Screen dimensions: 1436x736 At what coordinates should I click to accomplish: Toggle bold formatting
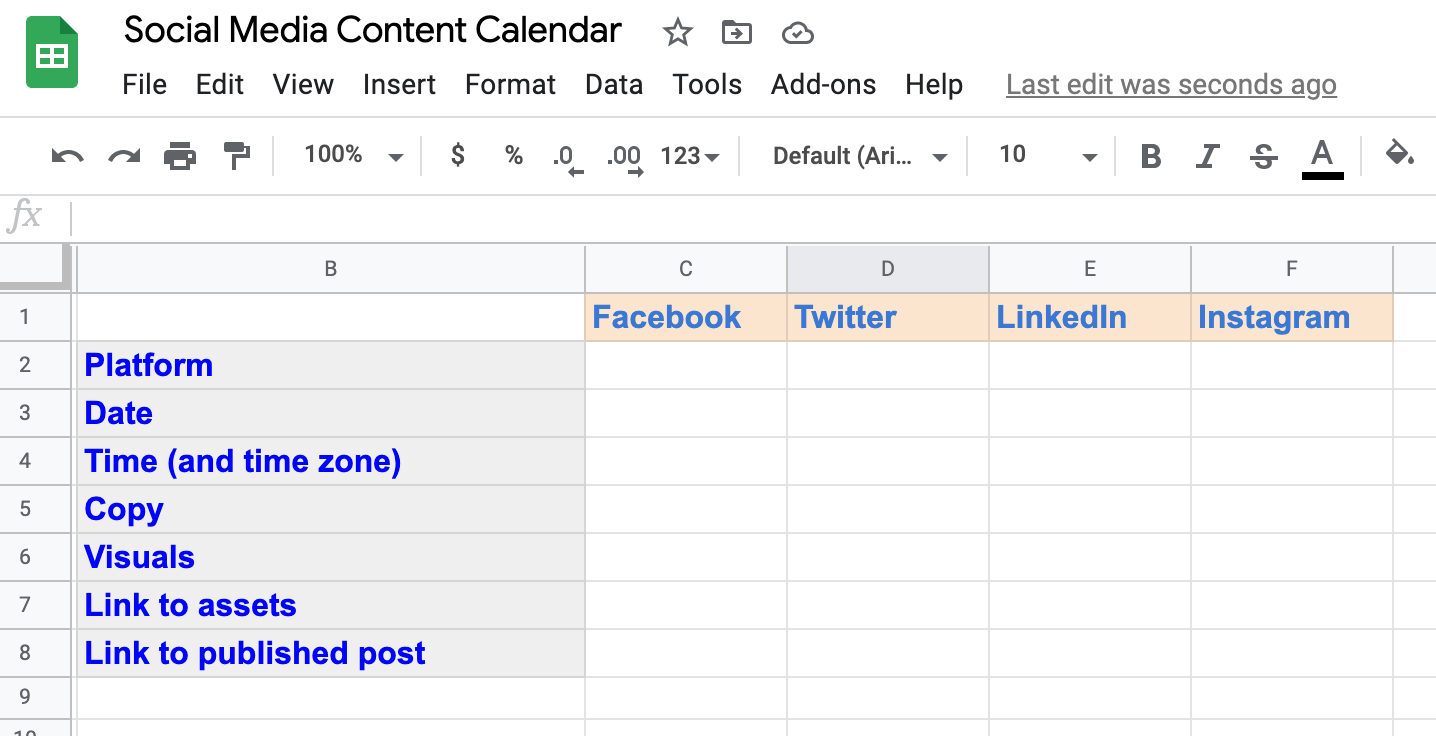[x=1151, y=156]
